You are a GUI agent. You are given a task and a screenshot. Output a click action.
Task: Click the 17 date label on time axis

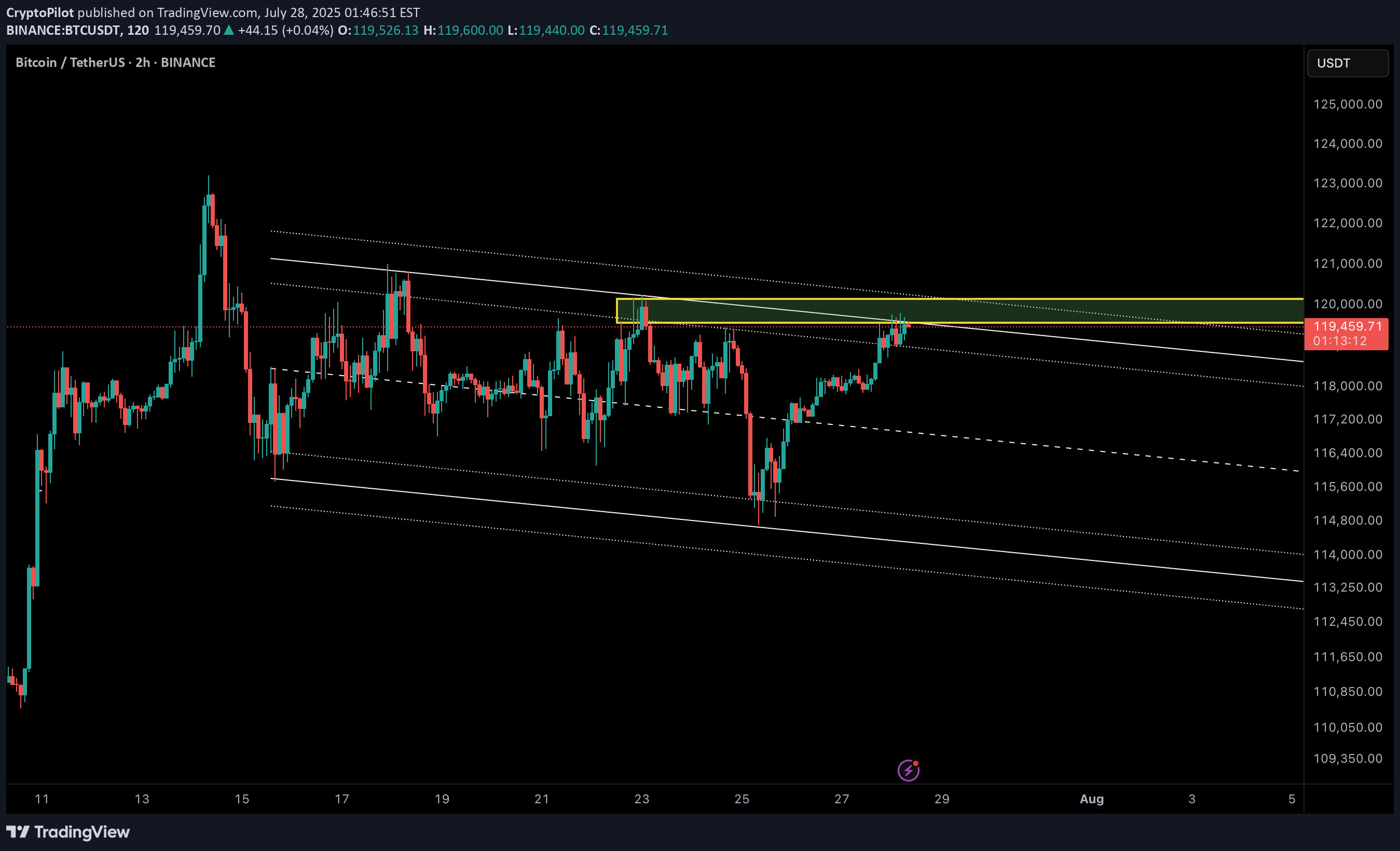tap(341, 799)
